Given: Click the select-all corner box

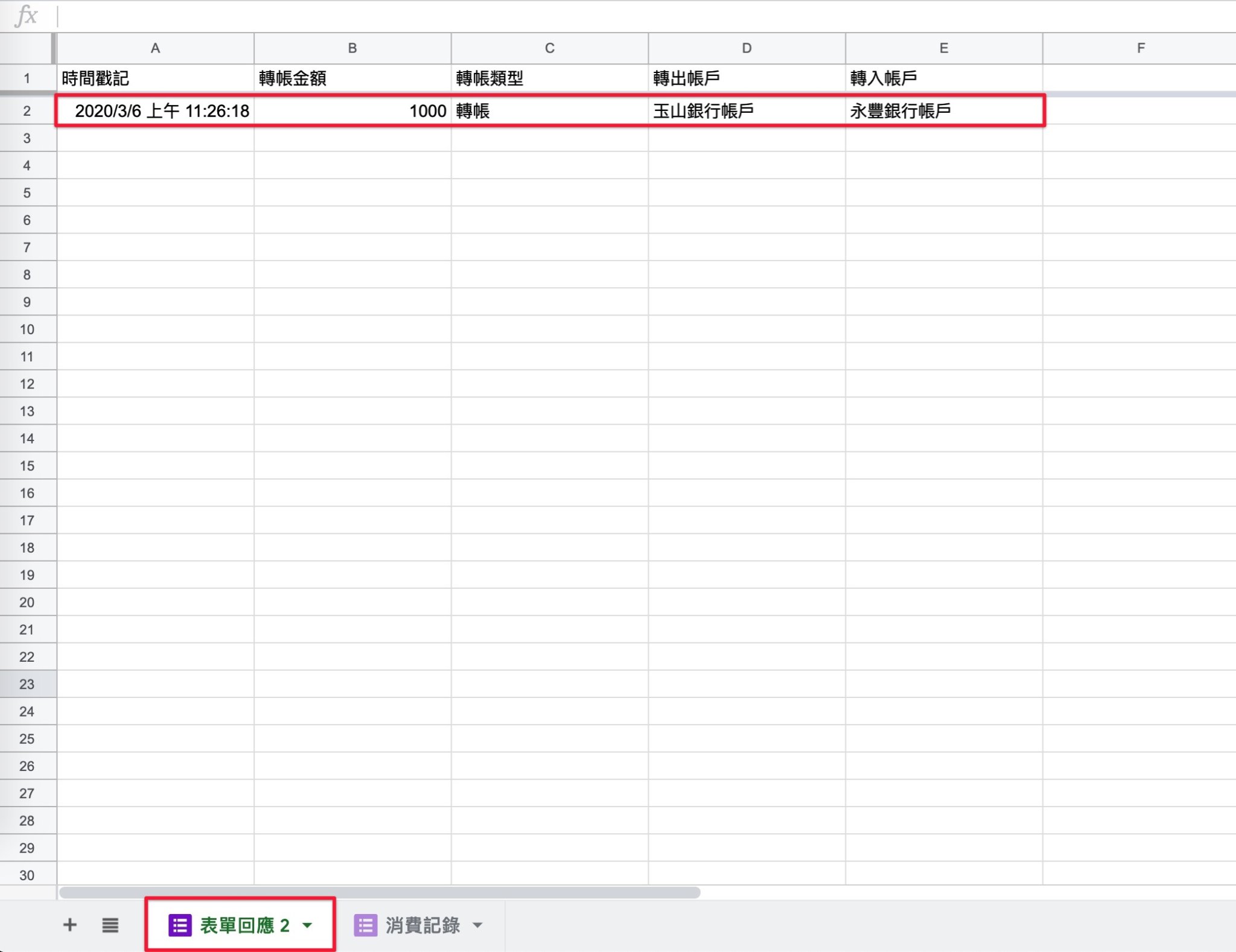Looking at the screenshot, I should tap(27, 48).
